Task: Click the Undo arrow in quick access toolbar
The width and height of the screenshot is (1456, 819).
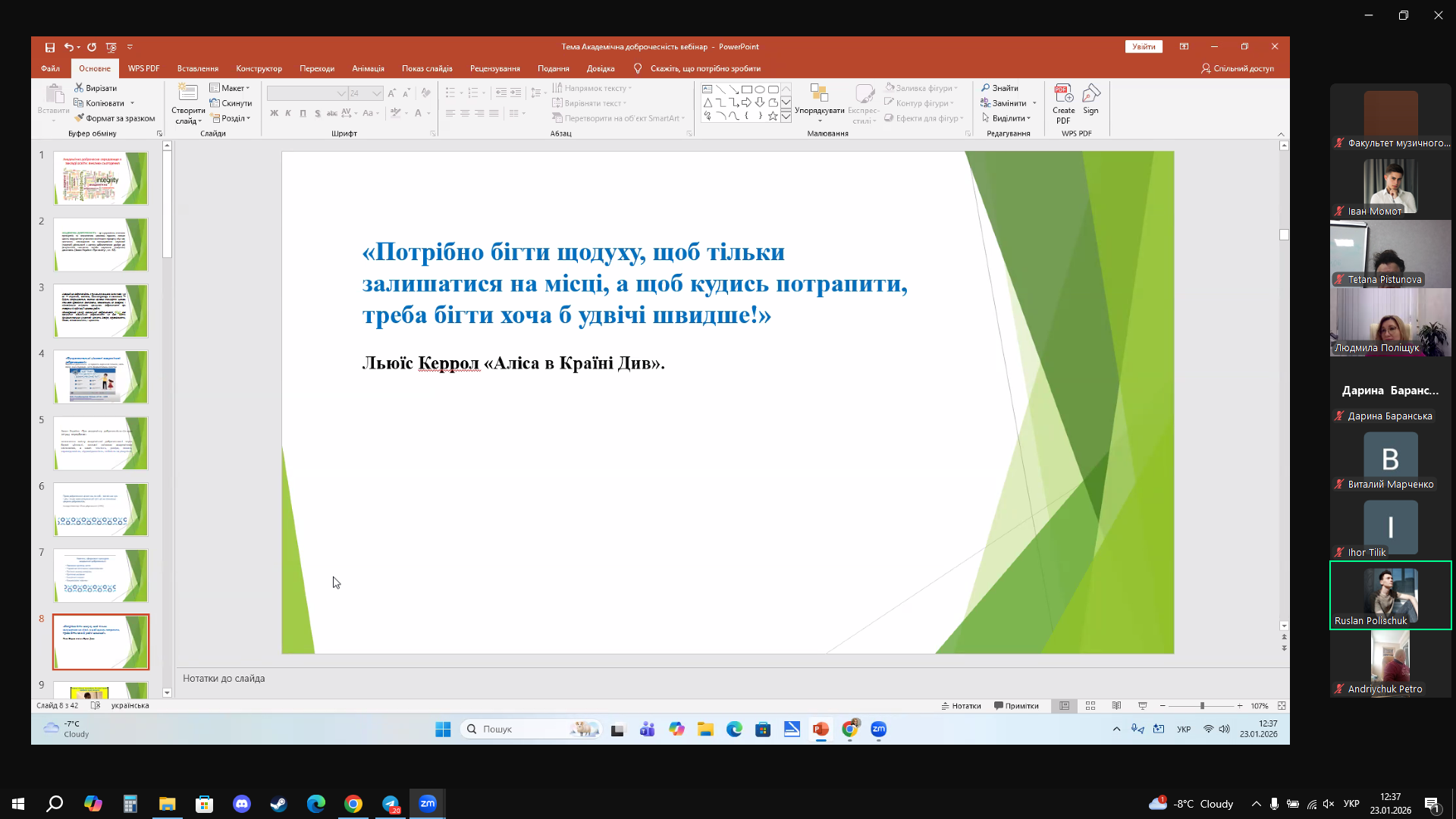Action: coord(69,47)
